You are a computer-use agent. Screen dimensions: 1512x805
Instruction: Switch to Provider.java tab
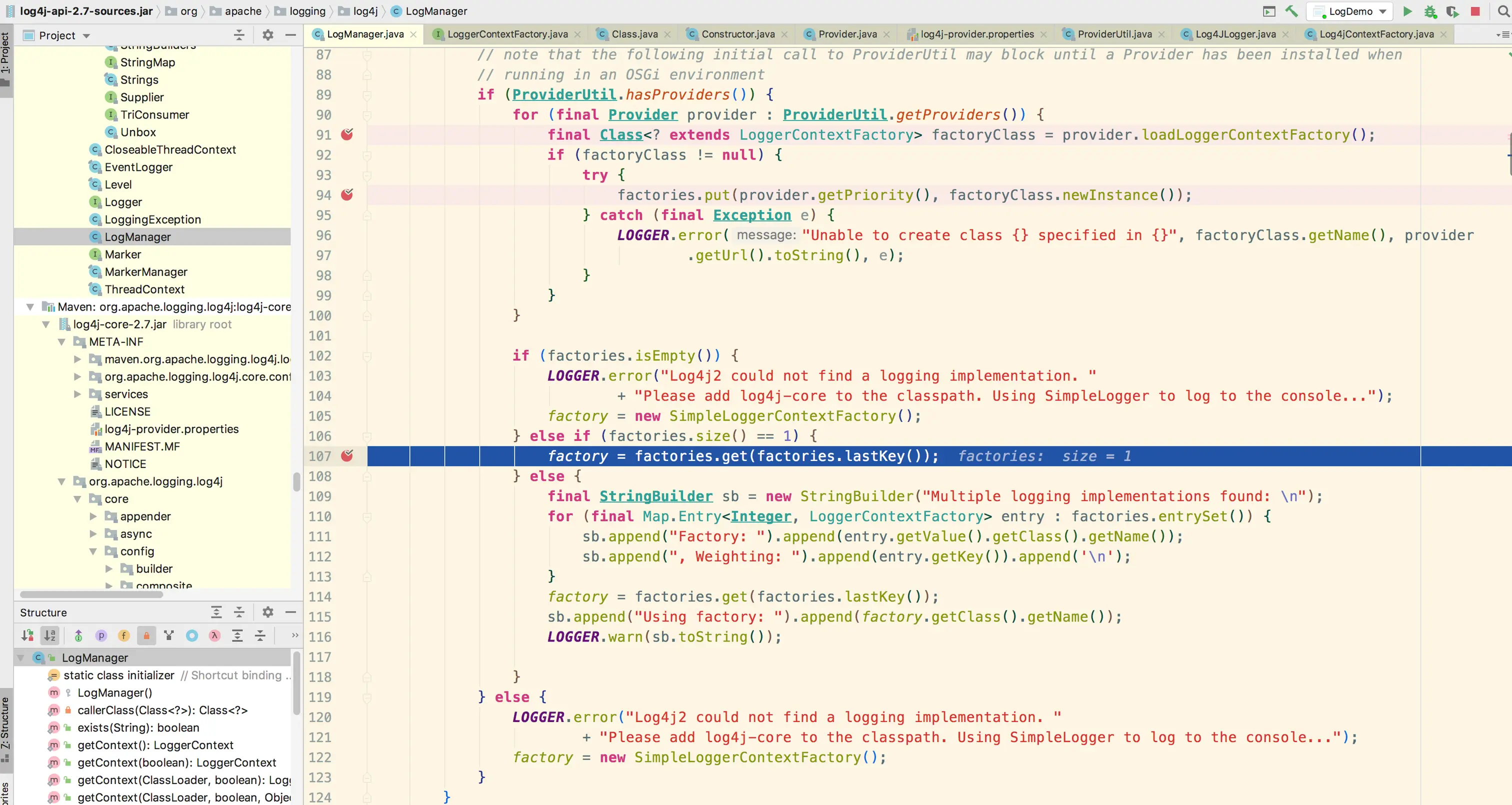pos(847,34)
